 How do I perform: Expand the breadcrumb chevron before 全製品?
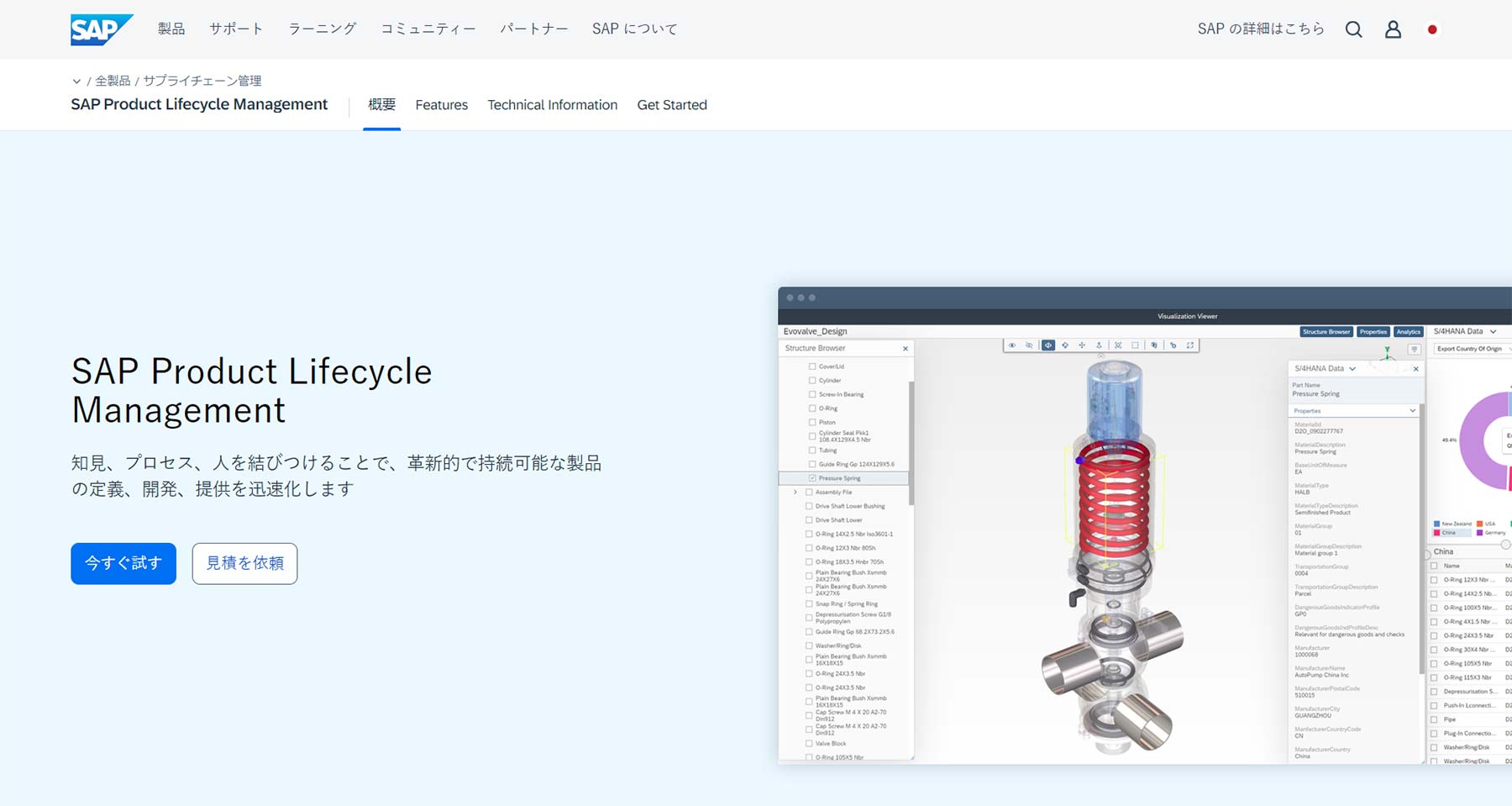click(x=76, y=82)
